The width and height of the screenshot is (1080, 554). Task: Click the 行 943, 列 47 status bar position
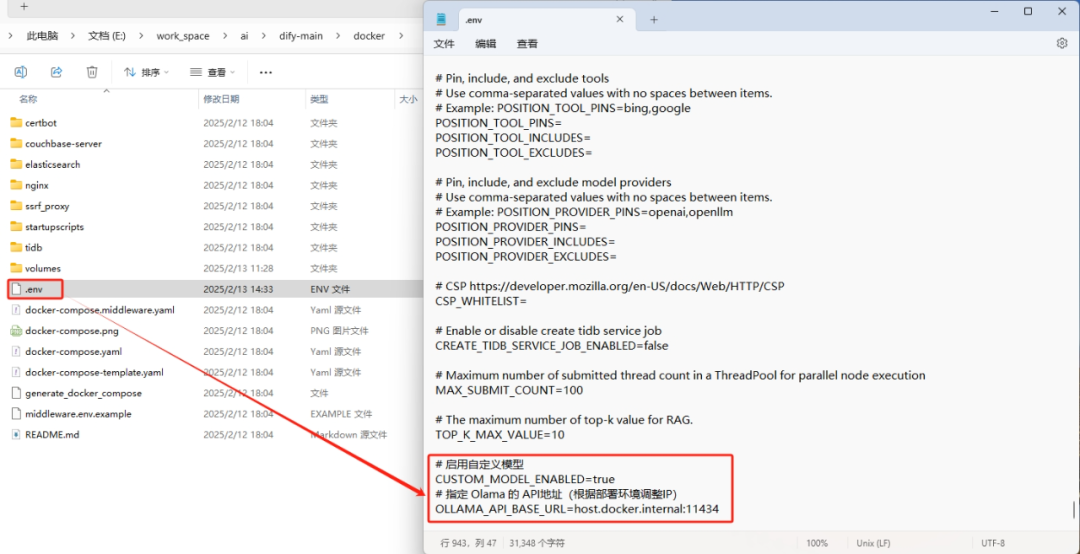[468, 543]
